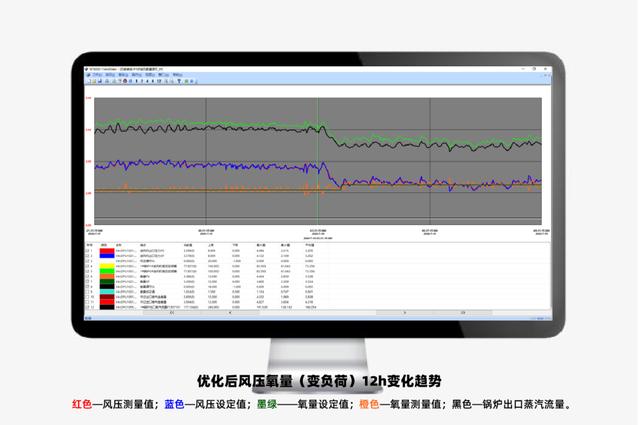Toggle the checkbox for row 2 blue trend
This screenshot has width=640, height=425.
tap(88, 256)
